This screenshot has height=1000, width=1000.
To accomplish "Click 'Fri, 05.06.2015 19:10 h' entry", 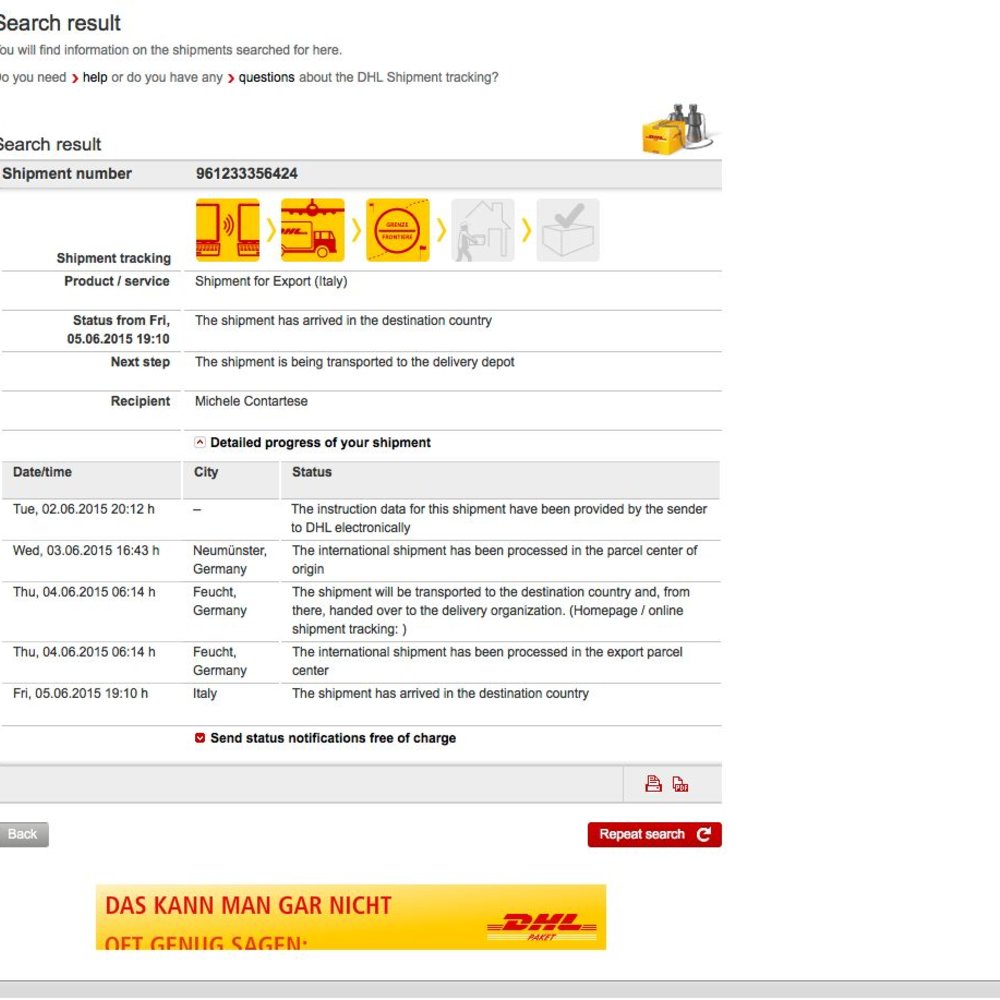I will tap(80, 693).
